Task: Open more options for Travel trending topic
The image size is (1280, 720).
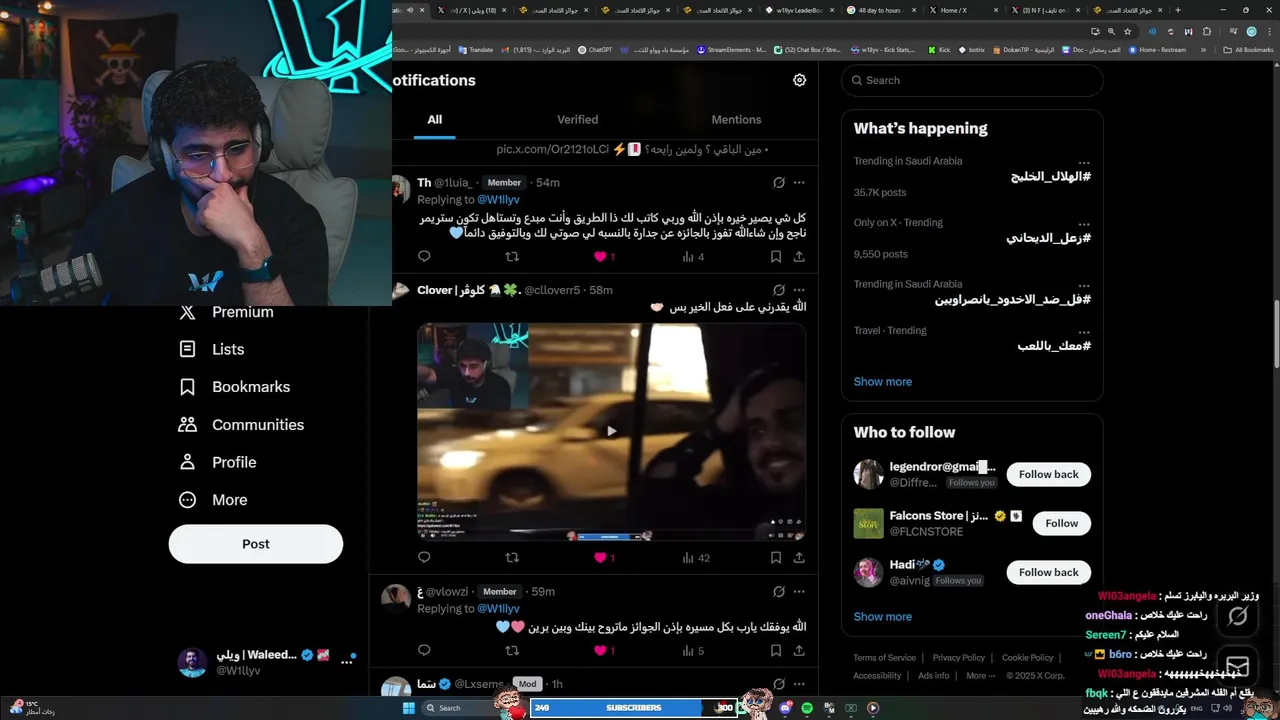Action: pyautogui.click(x=1084, y=331)
